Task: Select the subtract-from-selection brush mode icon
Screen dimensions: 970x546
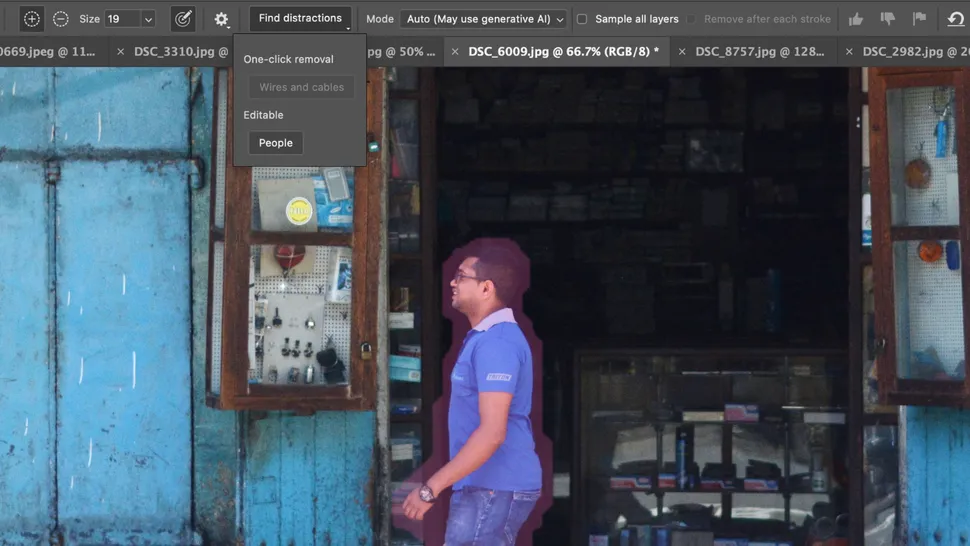Action: pyautogui.click(x=61, y=19)
